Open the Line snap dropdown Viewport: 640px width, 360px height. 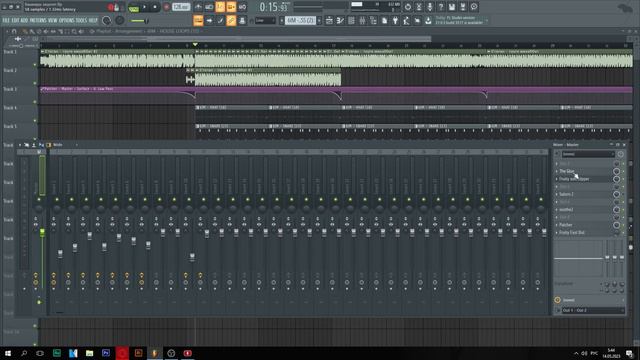click(x=265, y=20)
